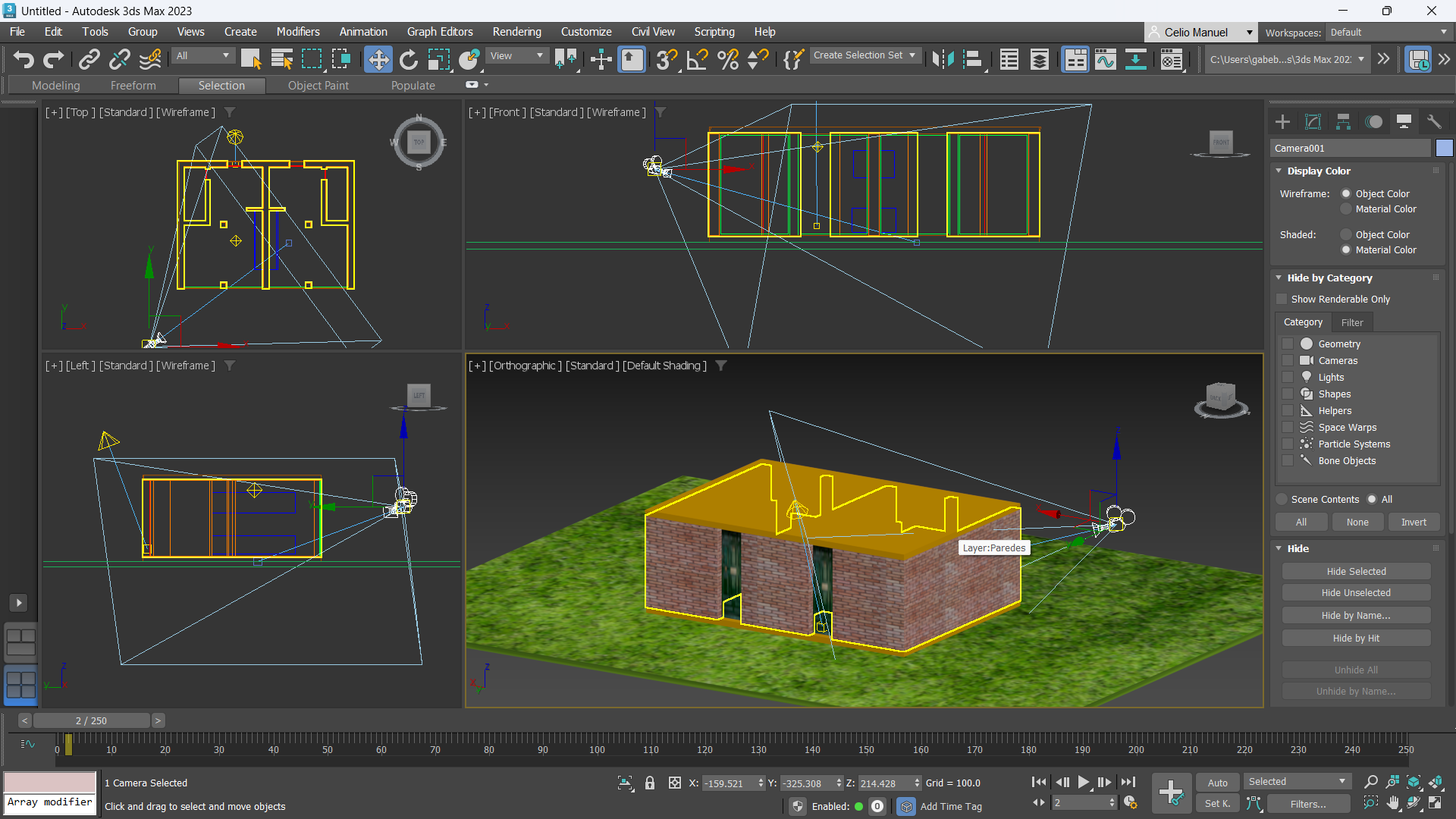Click the Hide Selected button
1456x819 pixels.
point(1356,572)
